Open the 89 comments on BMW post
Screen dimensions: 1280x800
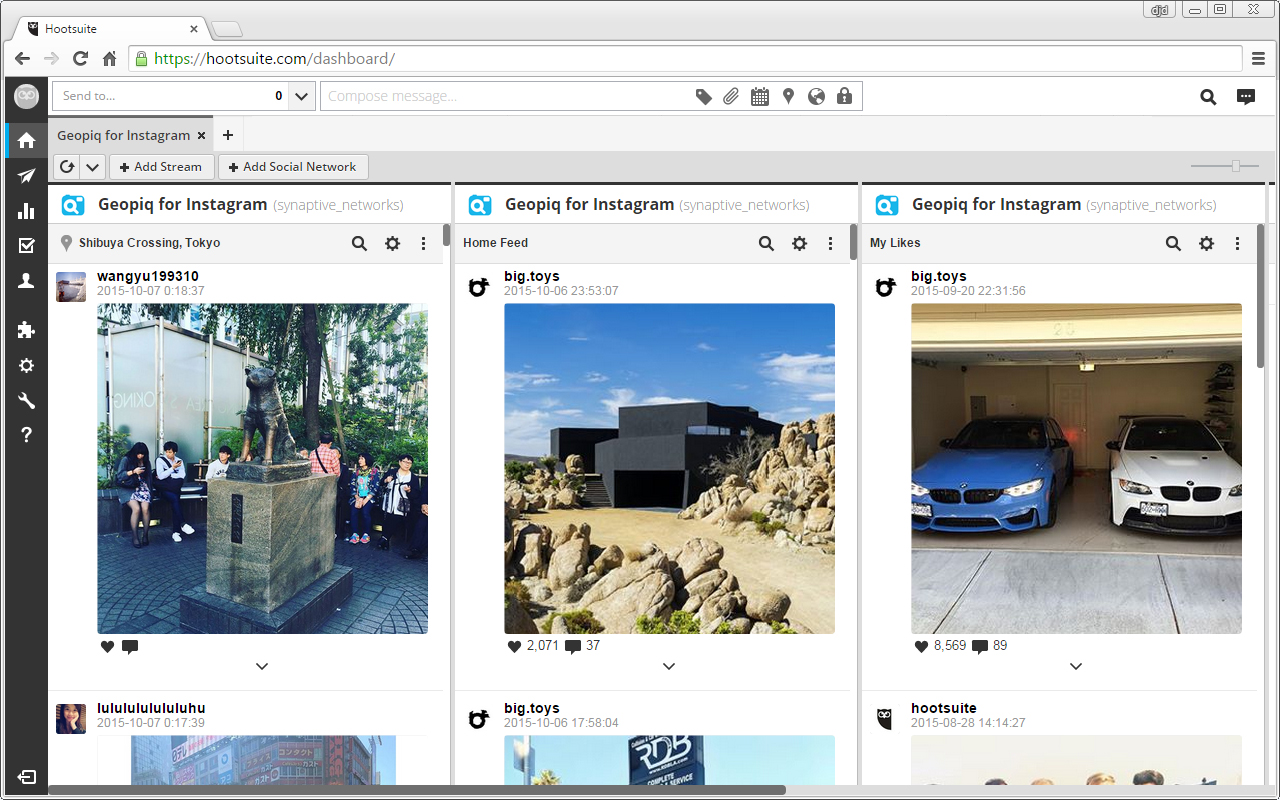989,646
